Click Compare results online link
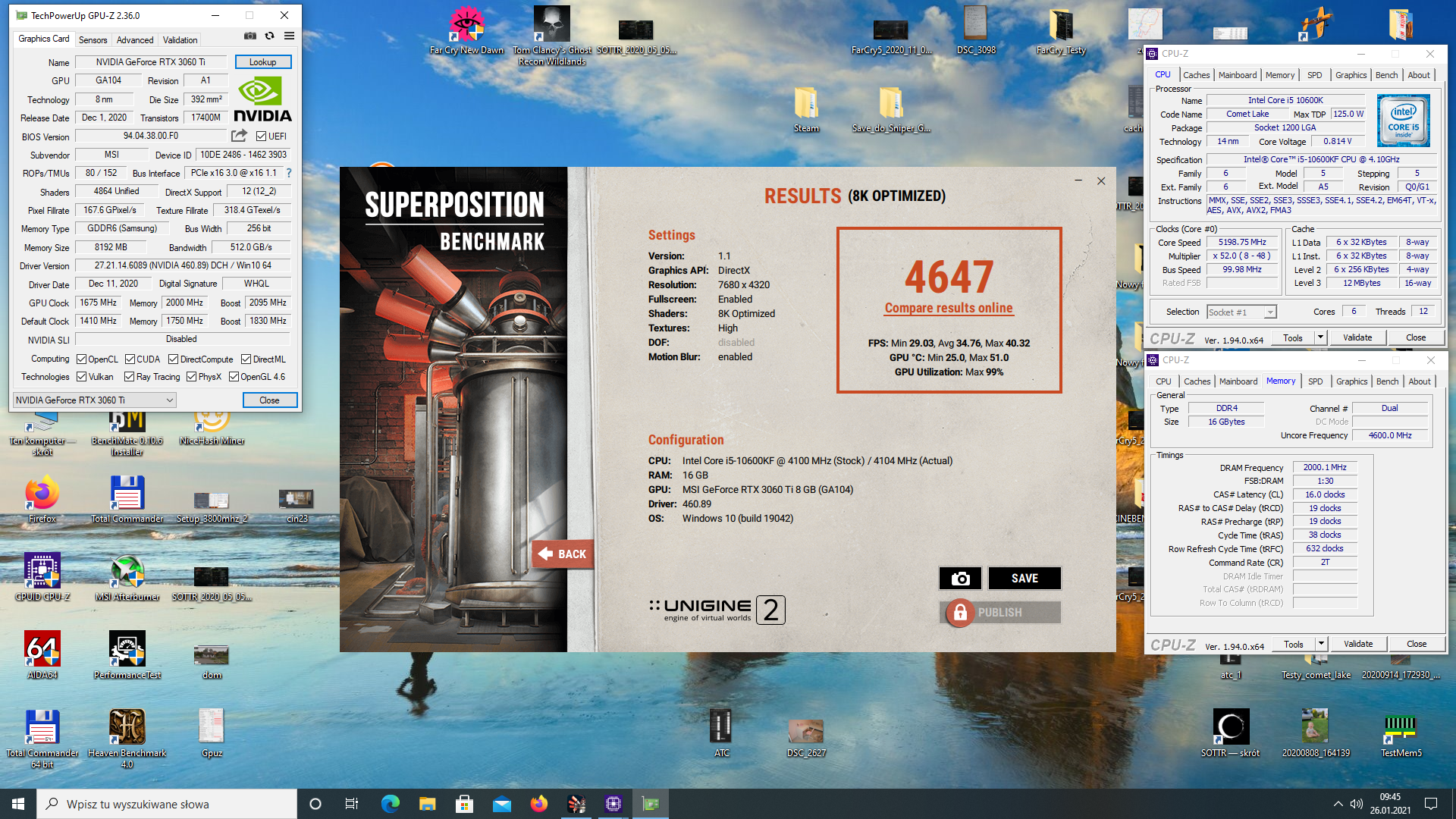 [949, 308]
